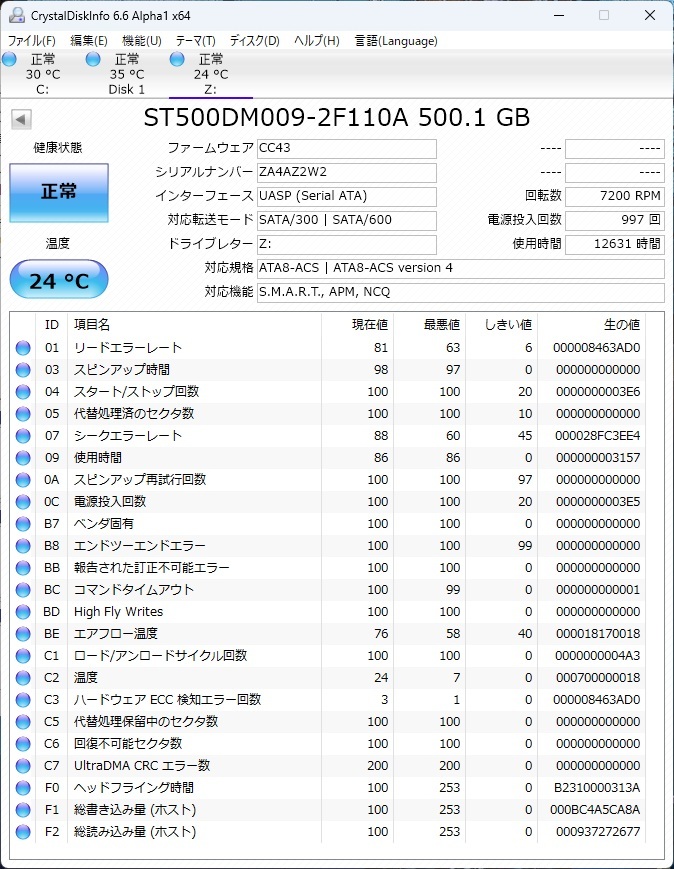Click the C: drive health indicator circle

coord(9,60)
